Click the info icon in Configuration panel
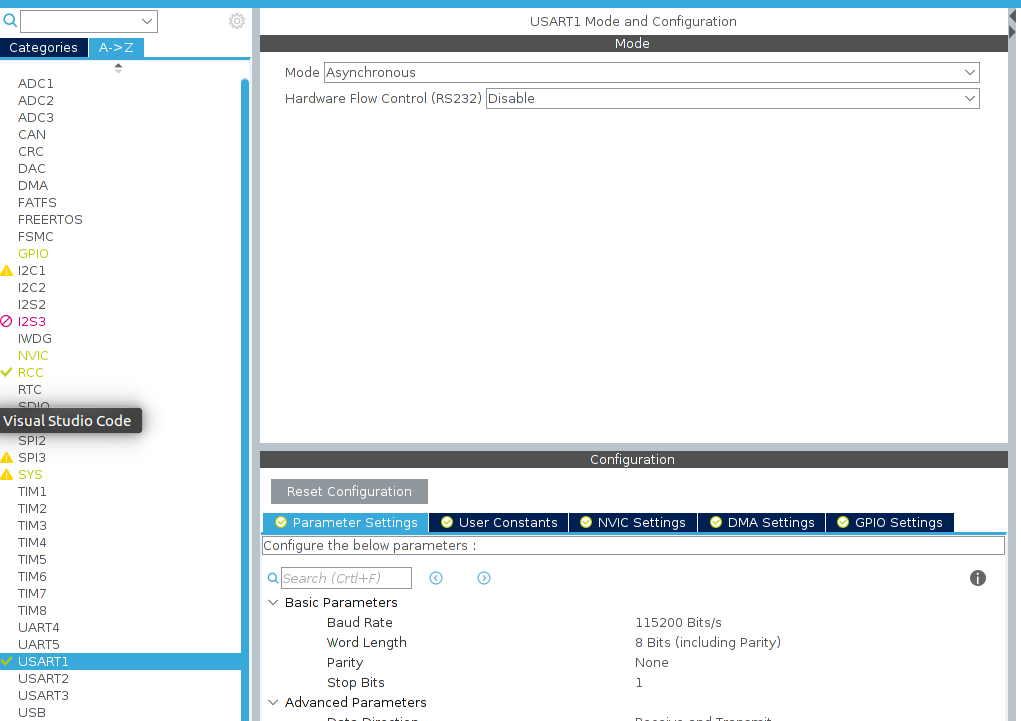The height and width of the screenshot is (721, 1021). click(977, 578)
